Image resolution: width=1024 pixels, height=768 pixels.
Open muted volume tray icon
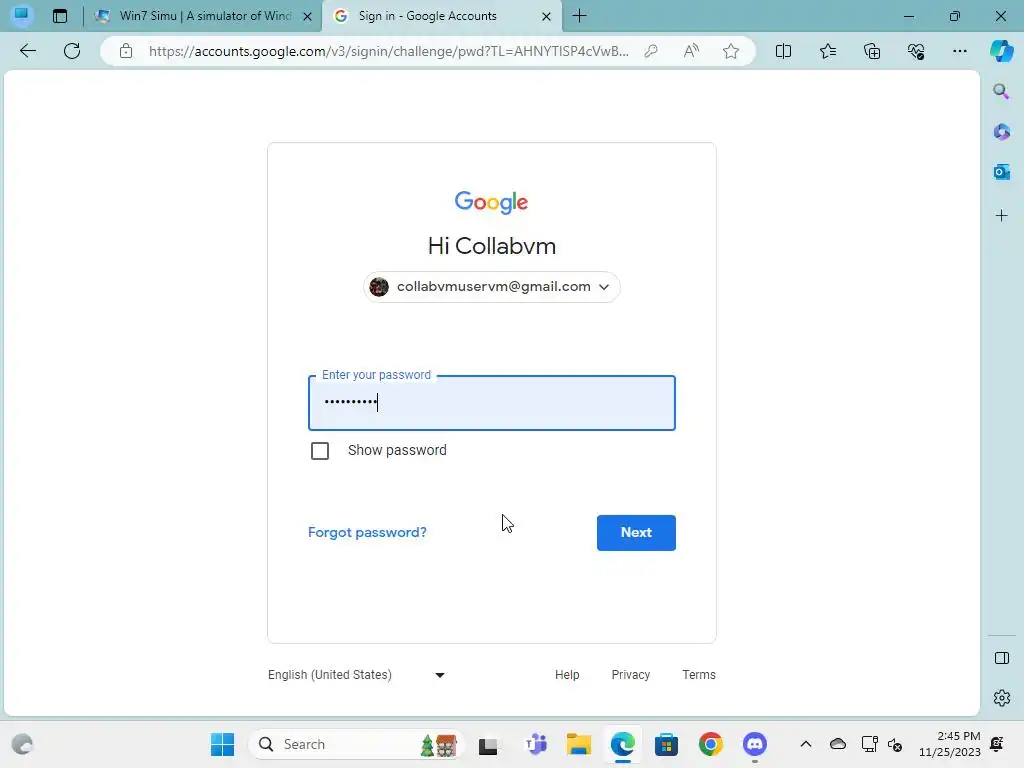click(x=895, y=745)
